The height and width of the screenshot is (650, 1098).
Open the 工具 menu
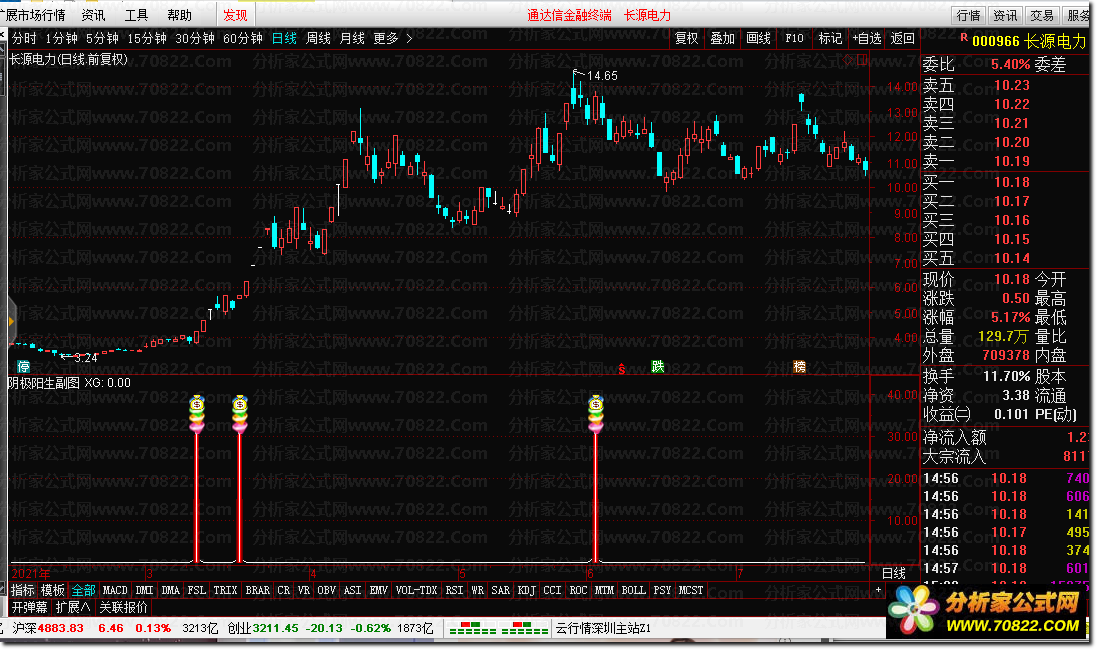pyautogui.click(x=136, y=15)
